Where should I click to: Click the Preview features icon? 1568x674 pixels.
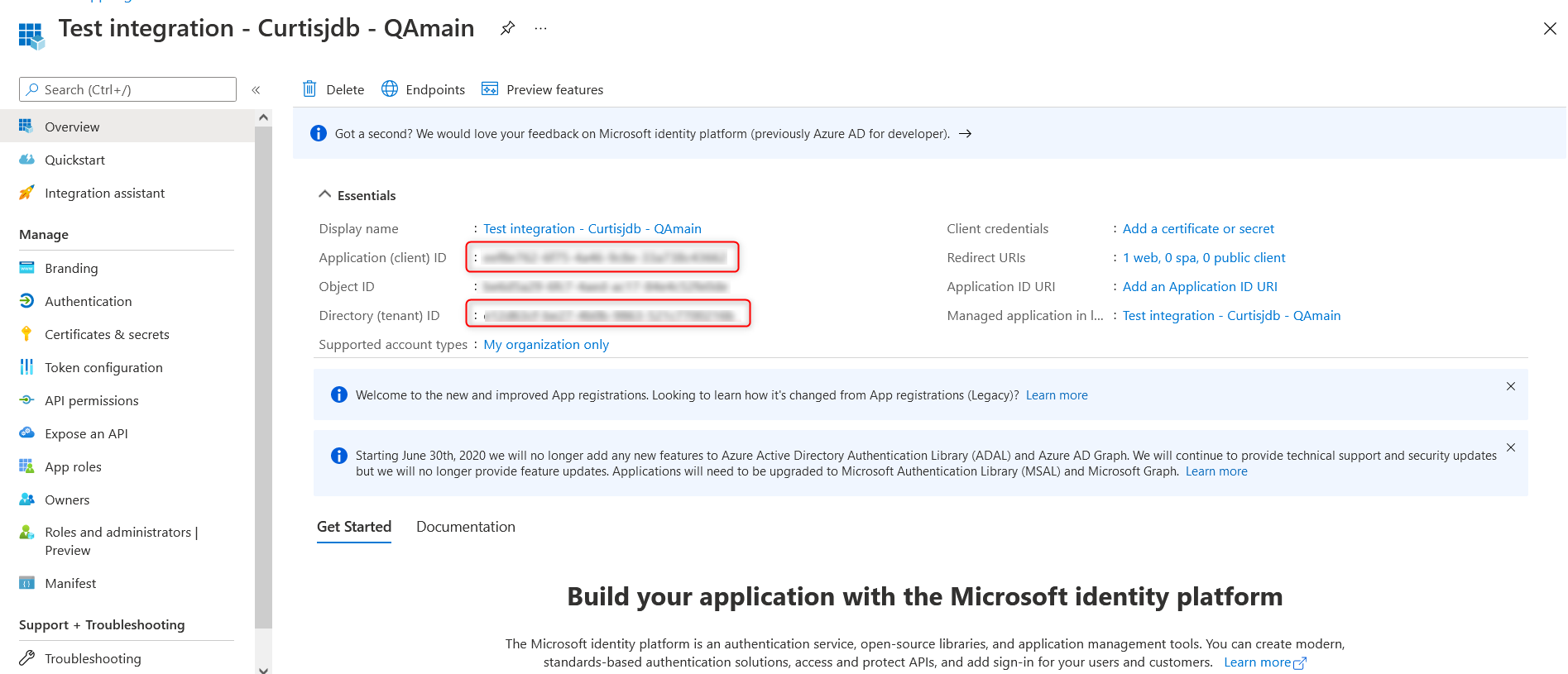pyautogui.click(x=490, y=88)
